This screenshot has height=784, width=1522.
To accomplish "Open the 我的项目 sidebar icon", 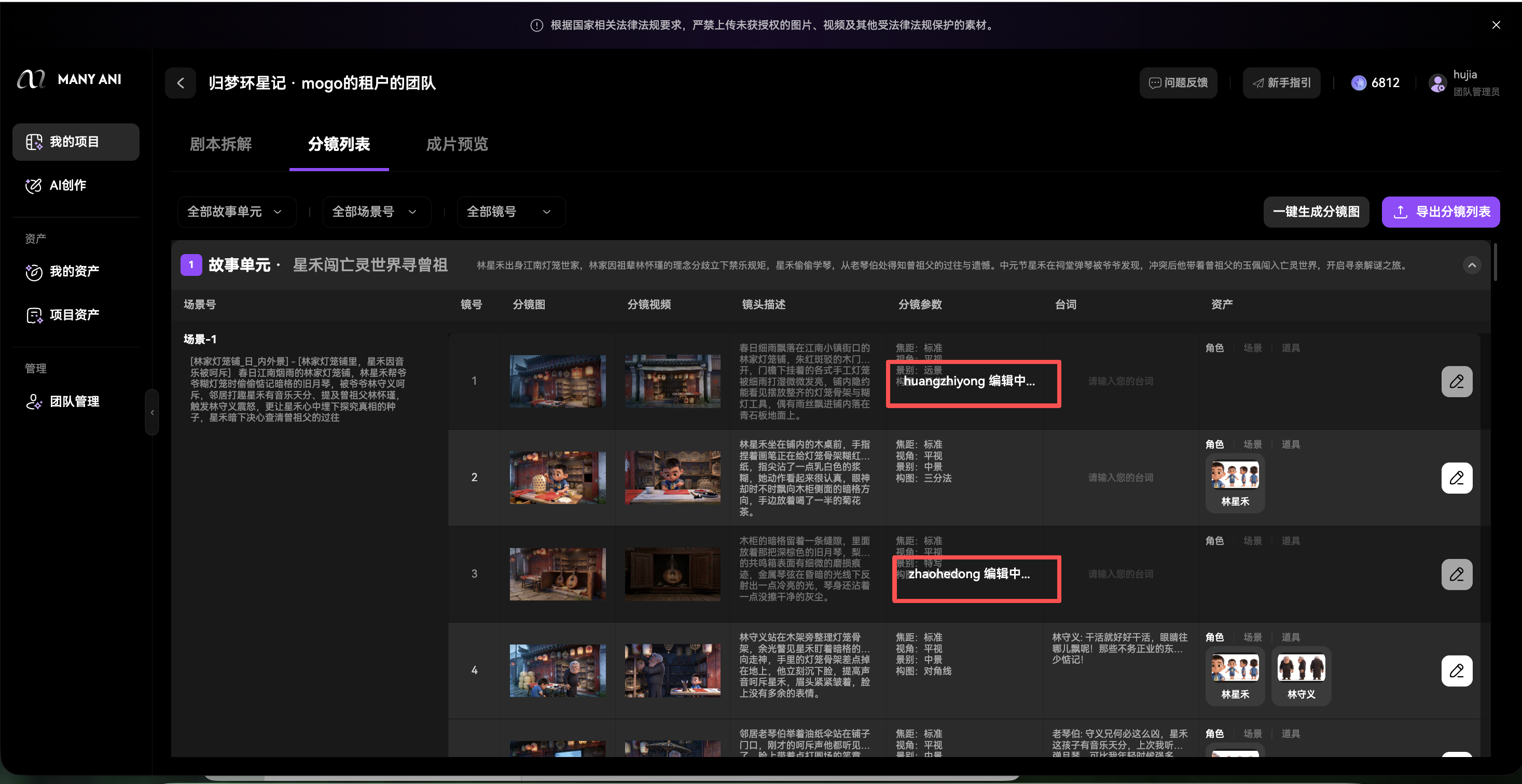I will coord(34,142).
